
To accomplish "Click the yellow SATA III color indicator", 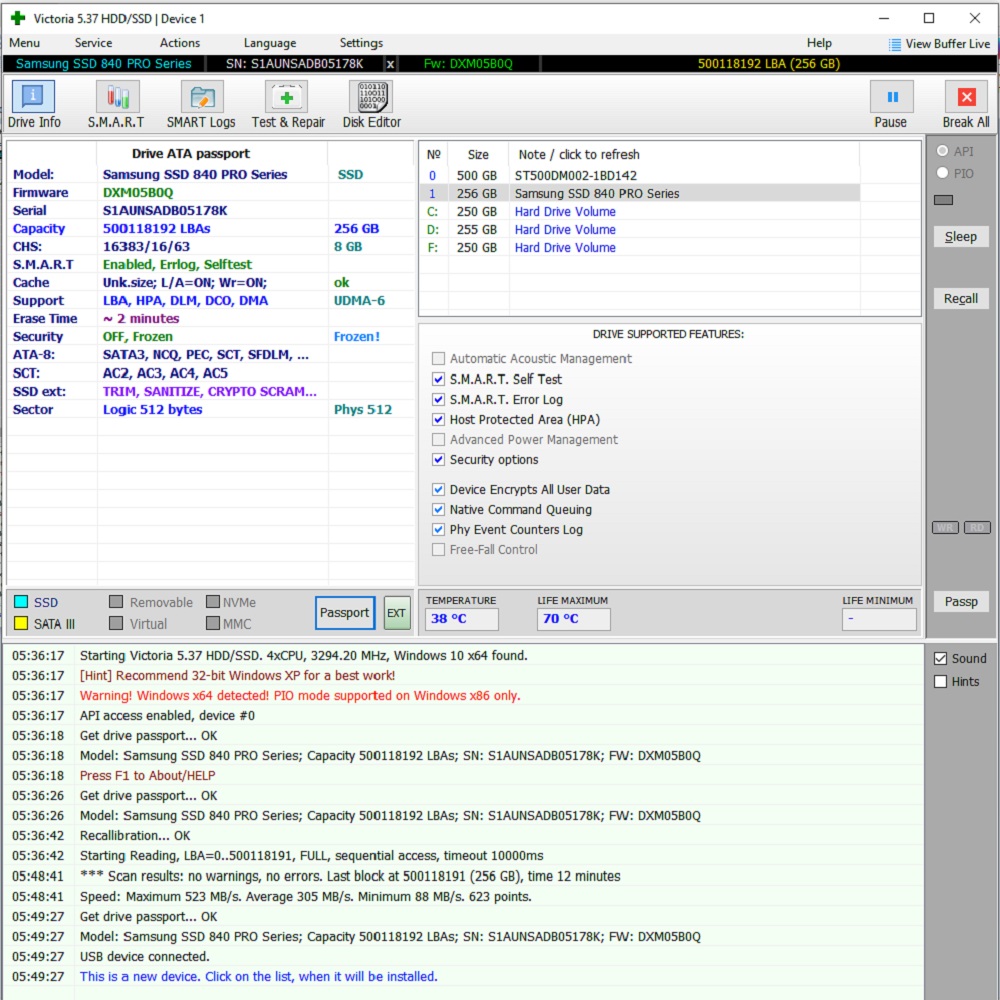I will click(21, 624).
